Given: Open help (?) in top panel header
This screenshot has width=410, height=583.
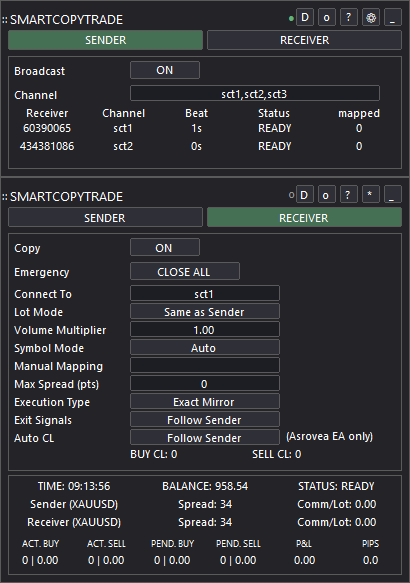Looking at the screenshot, I should 349,17.
